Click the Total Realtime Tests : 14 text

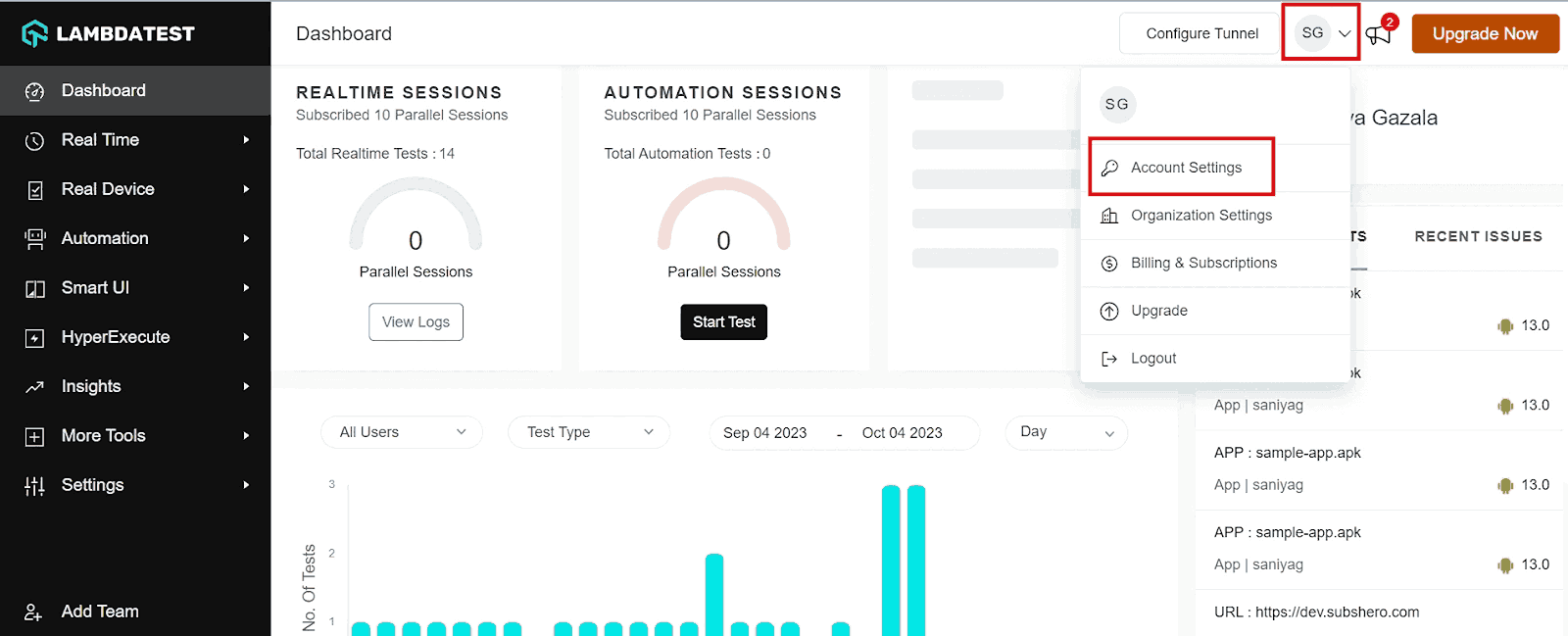[375, 154]
